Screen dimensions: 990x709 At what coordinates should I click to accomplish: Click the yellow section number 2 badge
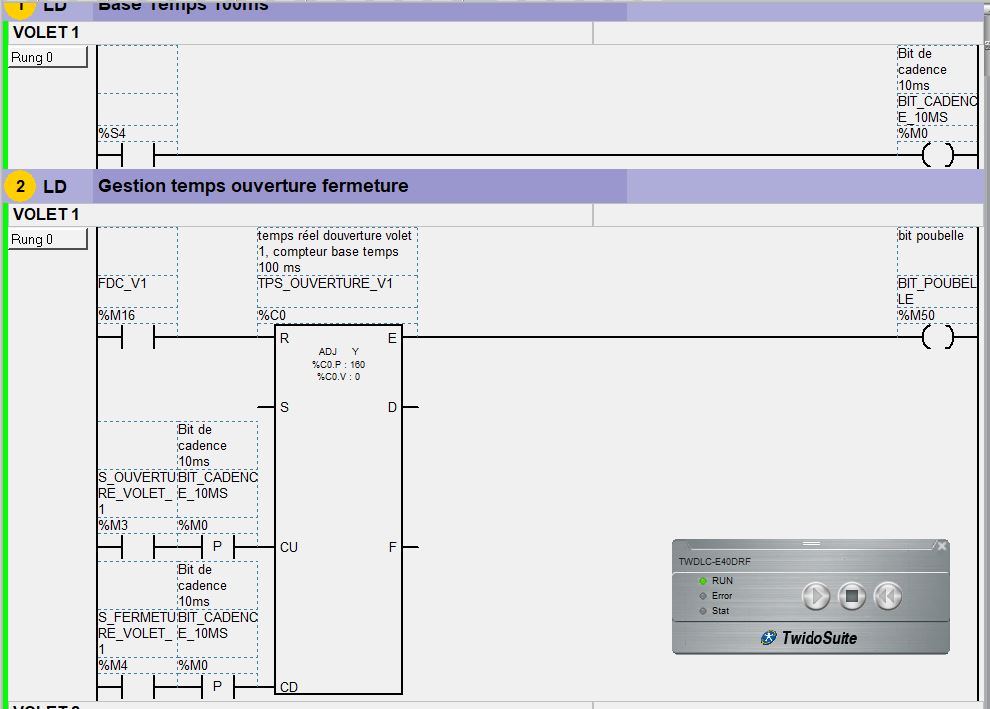click(20, 187)
